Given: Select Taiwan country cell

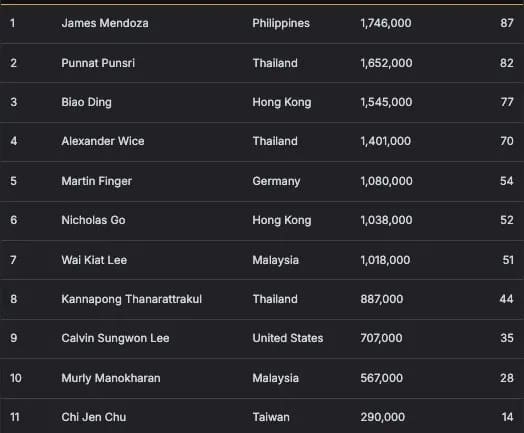Looking at the screenshot, I should (271, 417).
